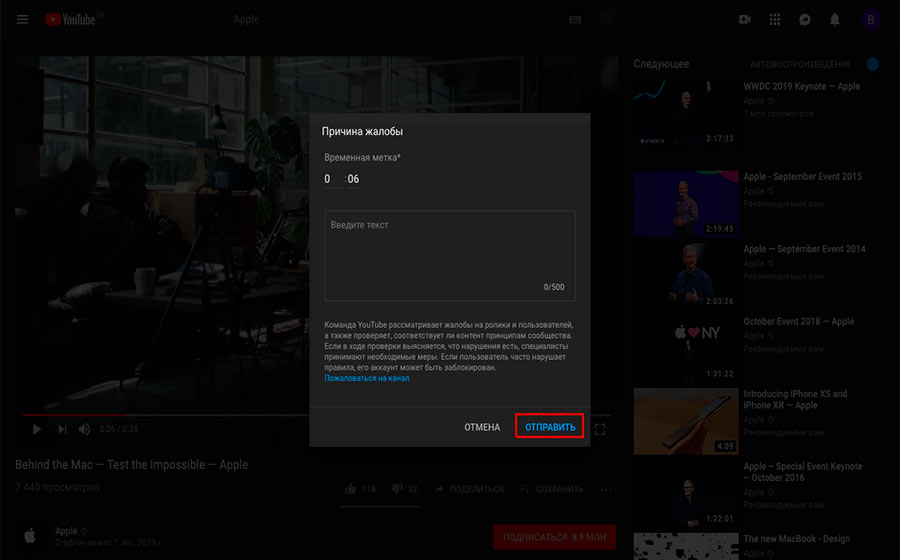Edit the minutes timestamp field 0
This screenshot has width=900, height=560.
tap(332, 179)
